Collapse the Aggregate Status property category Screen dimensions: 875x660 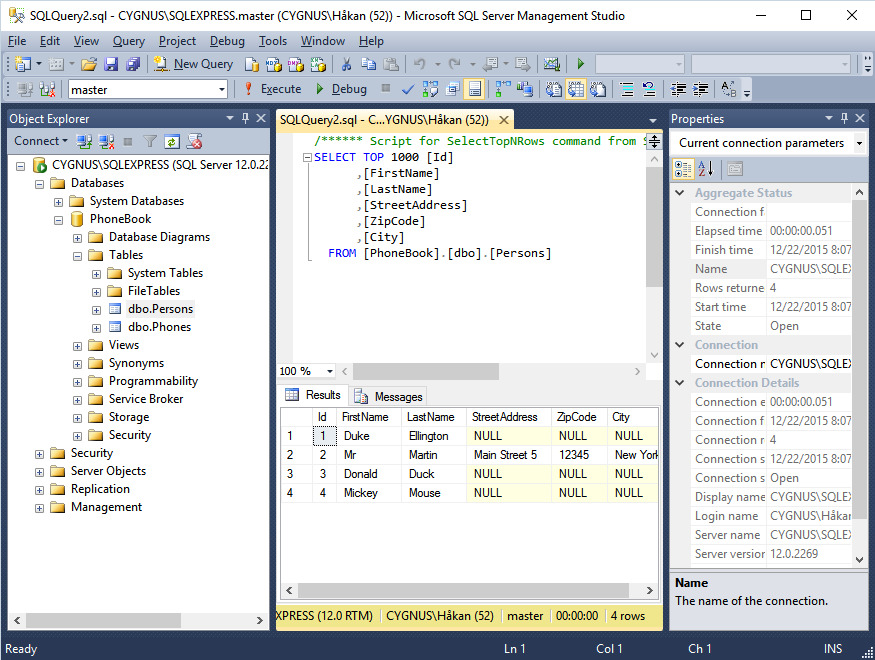[x=680, y=193]
